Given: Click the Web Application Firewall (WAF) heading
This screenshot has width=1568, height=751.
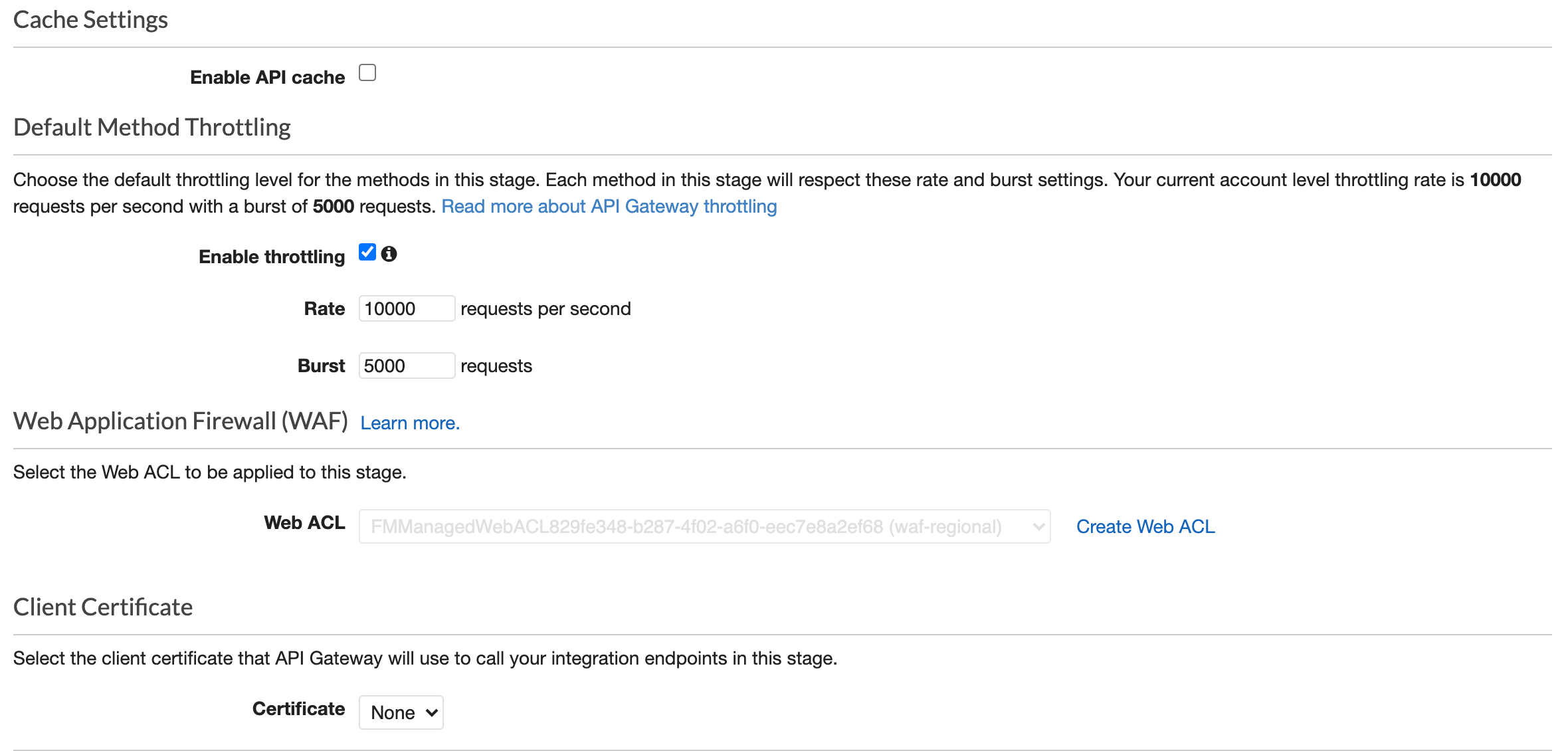Looking at the screenshot, I should [180, 421].
